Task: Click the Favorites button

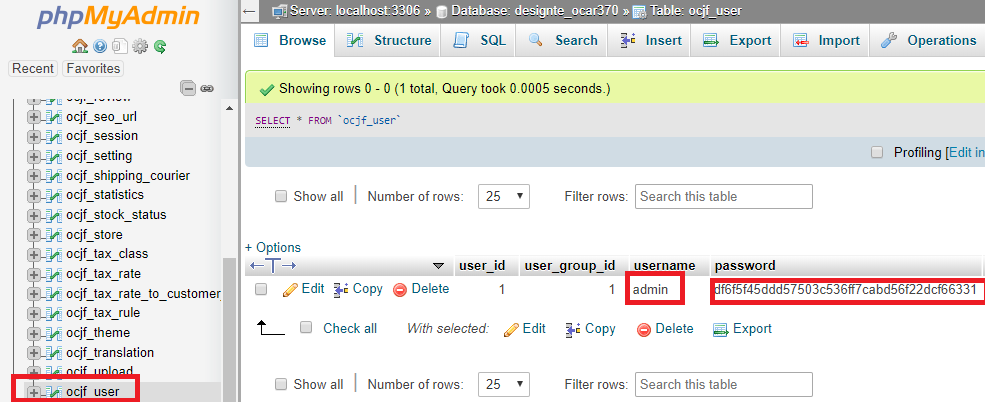Action: [93, 69]
